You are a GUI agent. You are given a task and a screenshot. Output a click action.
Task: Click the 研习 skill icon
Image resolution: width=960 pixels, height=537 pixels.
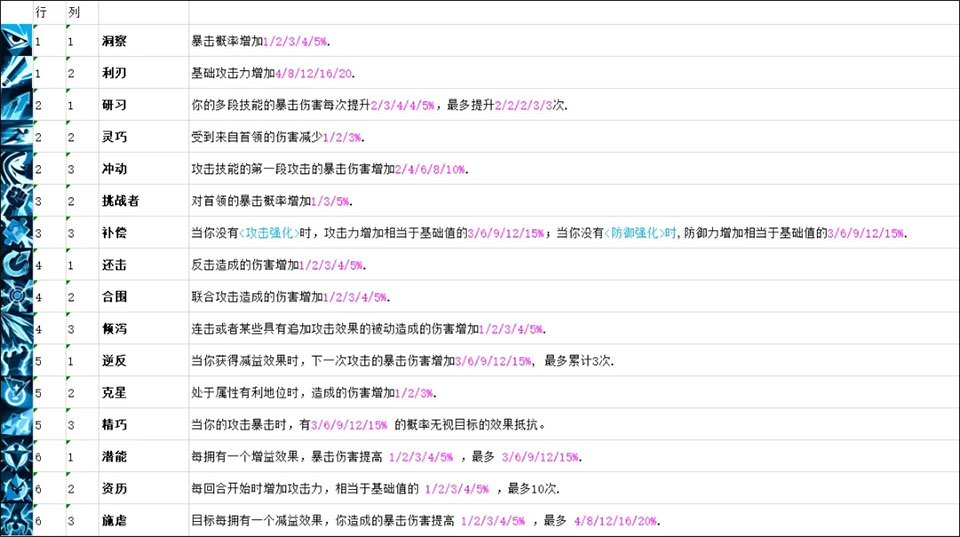16,105
